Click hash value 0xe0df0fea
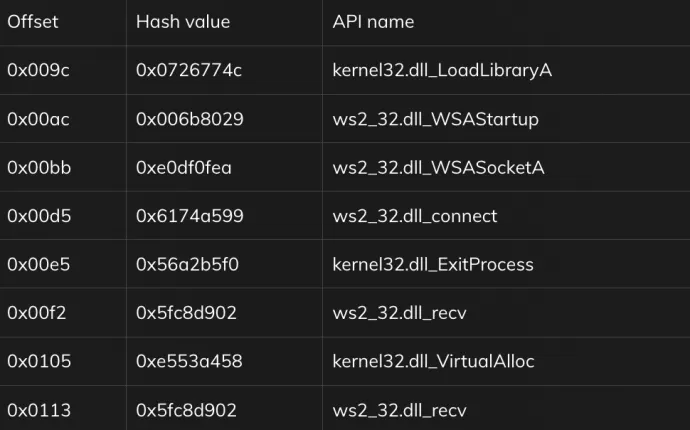Viewport: 690px width, 430px height. click(184, 168)
